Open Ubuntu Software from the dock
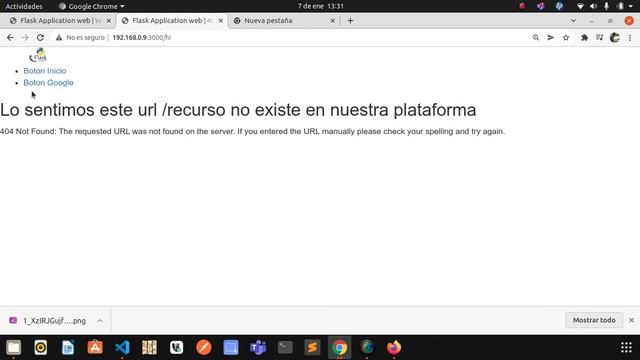The width and height of the screenshot is (640, 360). 95,347
